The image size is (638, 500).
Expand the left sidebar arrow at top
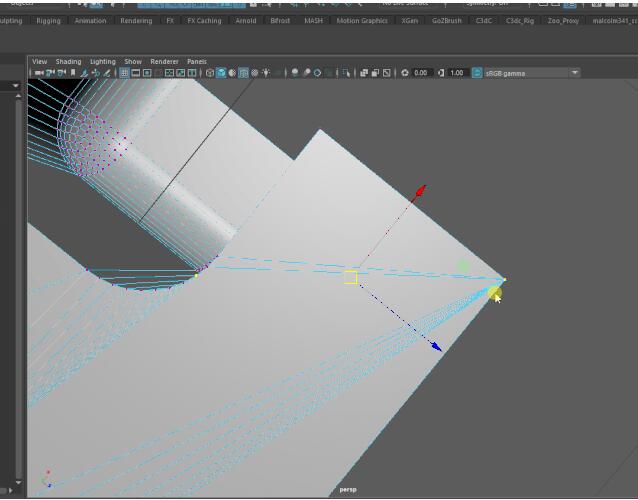pos(16,86)
